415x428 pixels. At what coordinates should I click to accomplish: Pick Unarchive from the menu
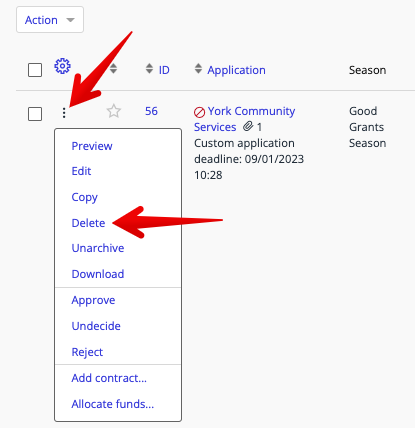(98, 248)
